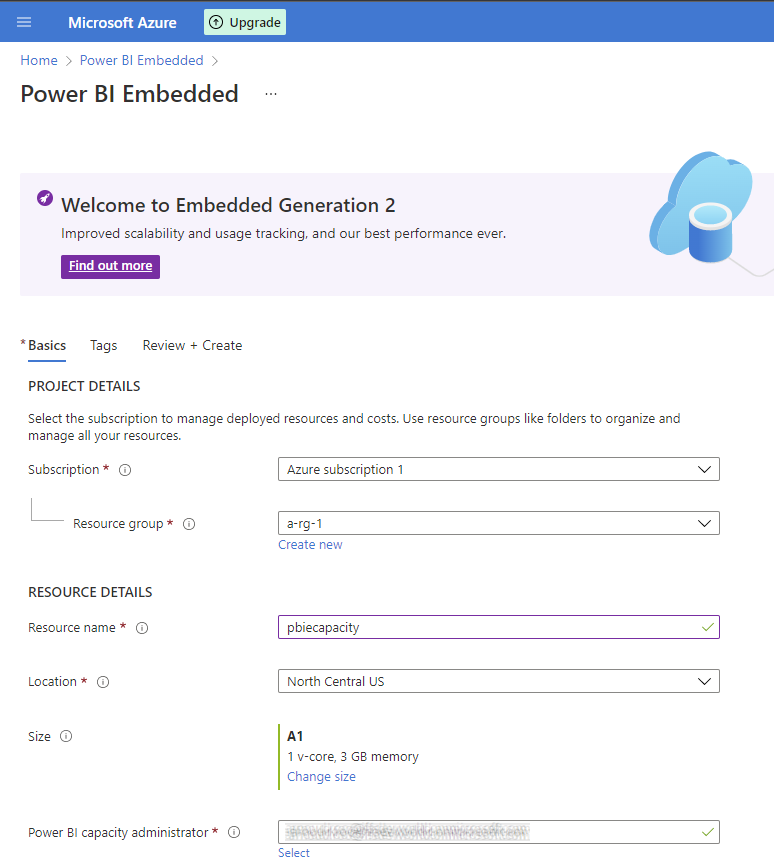Image resolution: width=774 pixels, height=867 pixels.
Task: Change the capacity size from A1
Action: 321,776
